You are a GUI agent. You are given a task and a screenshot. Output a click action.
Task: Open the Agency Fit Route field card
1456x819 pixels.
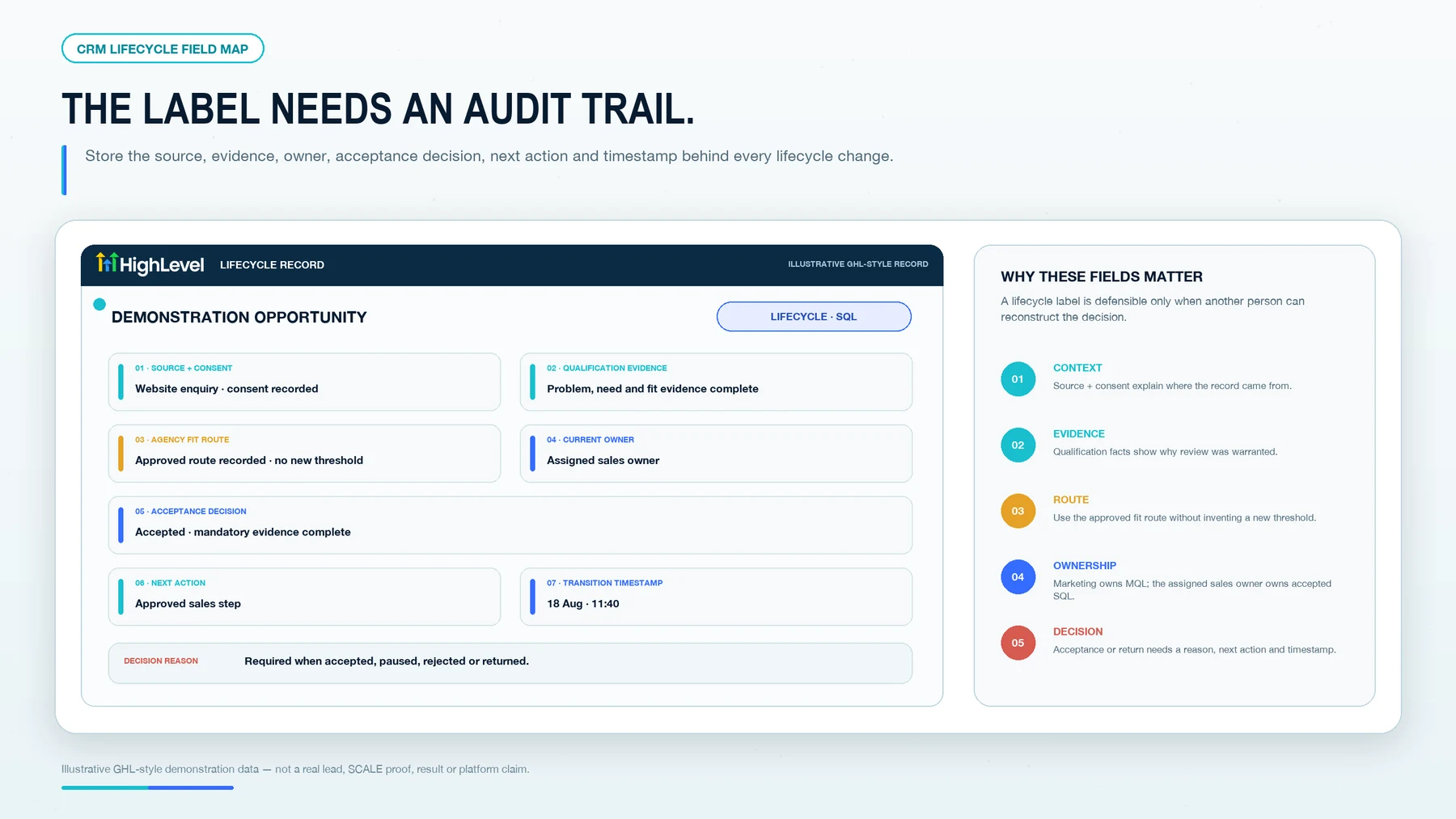(x=304, y=454)
